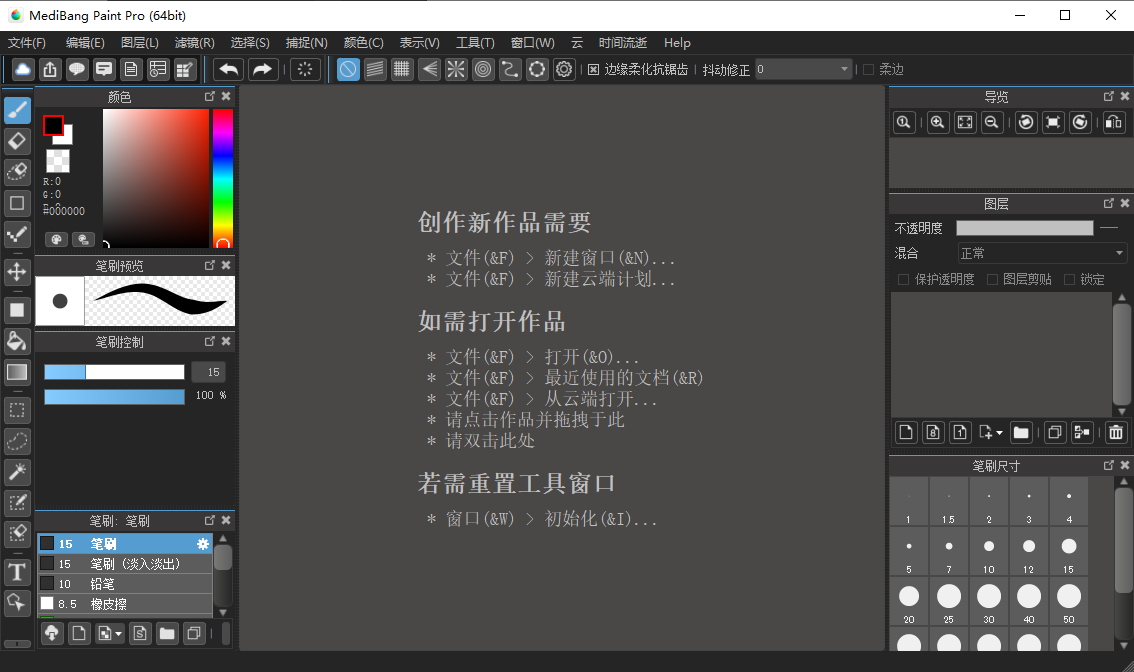Undock the 颜色 color panel
Image resolution: width=1134 pixels, height=672 pixels.
210,96
